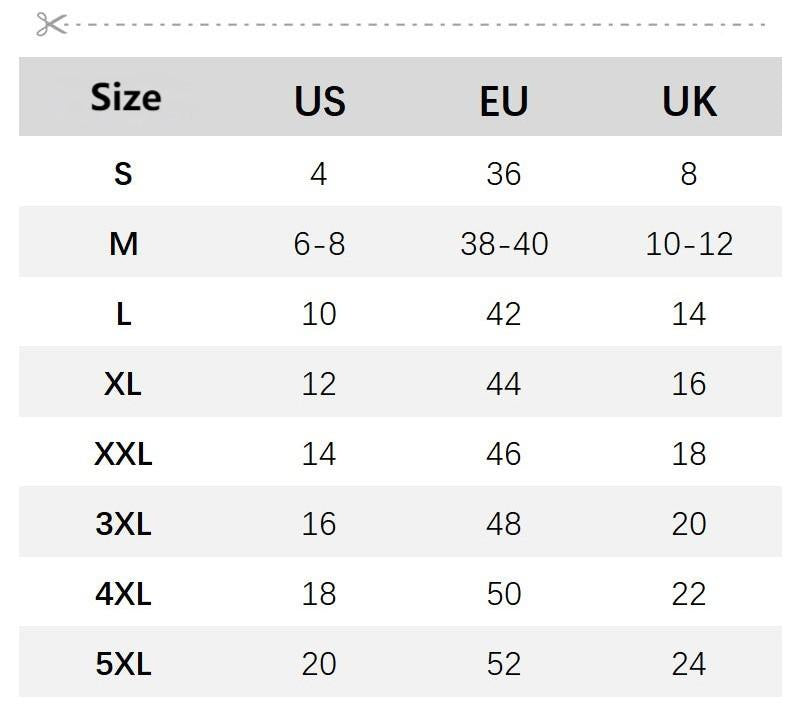Click the dashed cut line

point(420,24)
